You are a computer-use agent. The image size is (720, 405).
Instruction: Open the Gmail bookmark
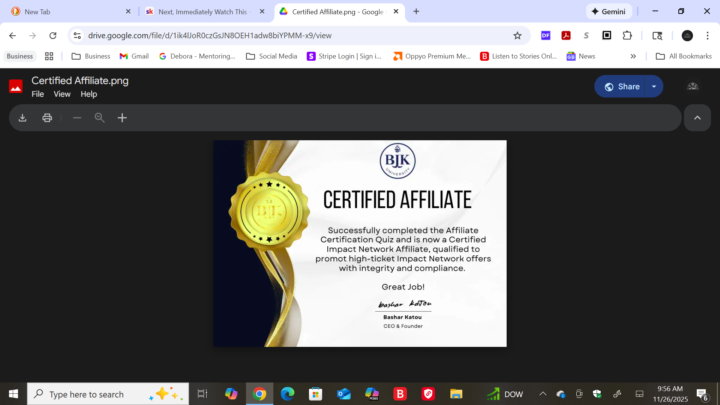click(134, 56)
